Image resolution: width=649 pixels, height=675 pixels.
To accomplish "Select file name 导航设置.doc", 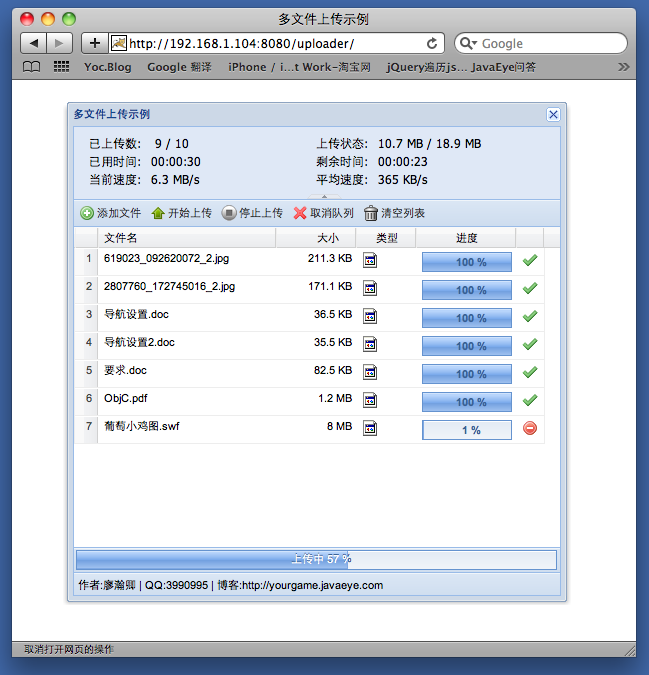I will (x=136, y=314).
